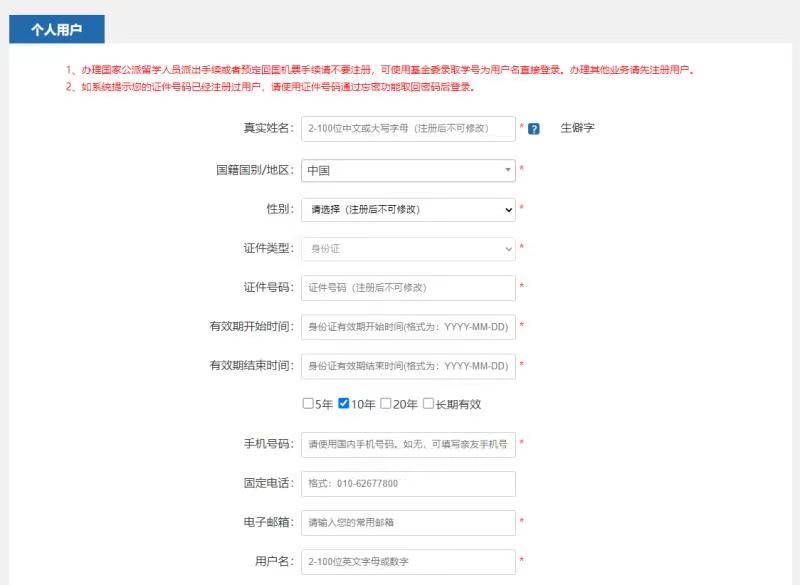Uncheck the 10年 validity checkbox
This screenshot has height=585, width=800.
(342, 404)
